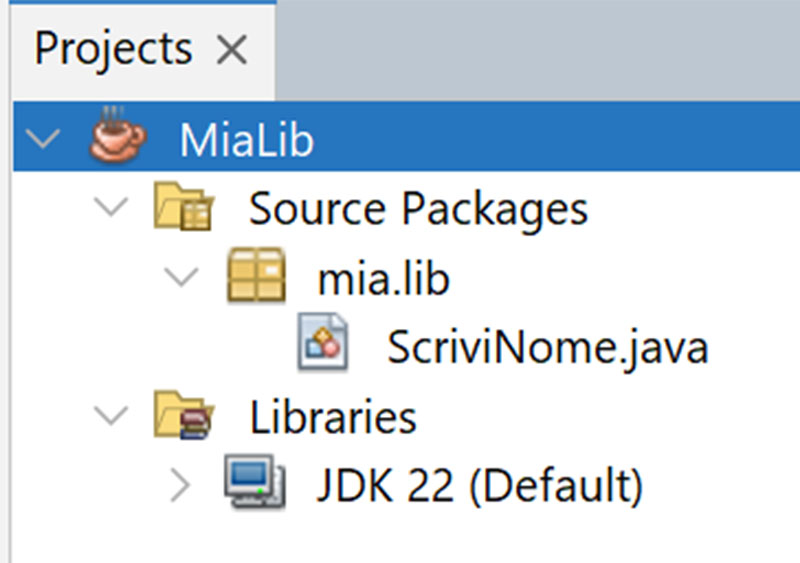Click the mia.lib package box icon
This screenshot has width=800, height=563.
[x=256, y=275]
